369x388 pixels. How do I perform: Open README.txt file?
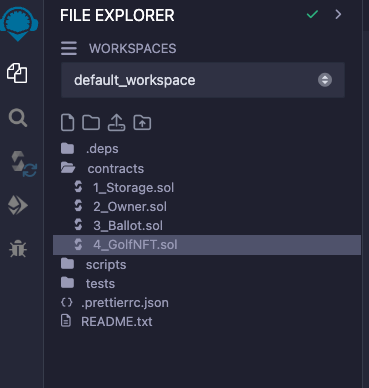(x=117, y=322)
